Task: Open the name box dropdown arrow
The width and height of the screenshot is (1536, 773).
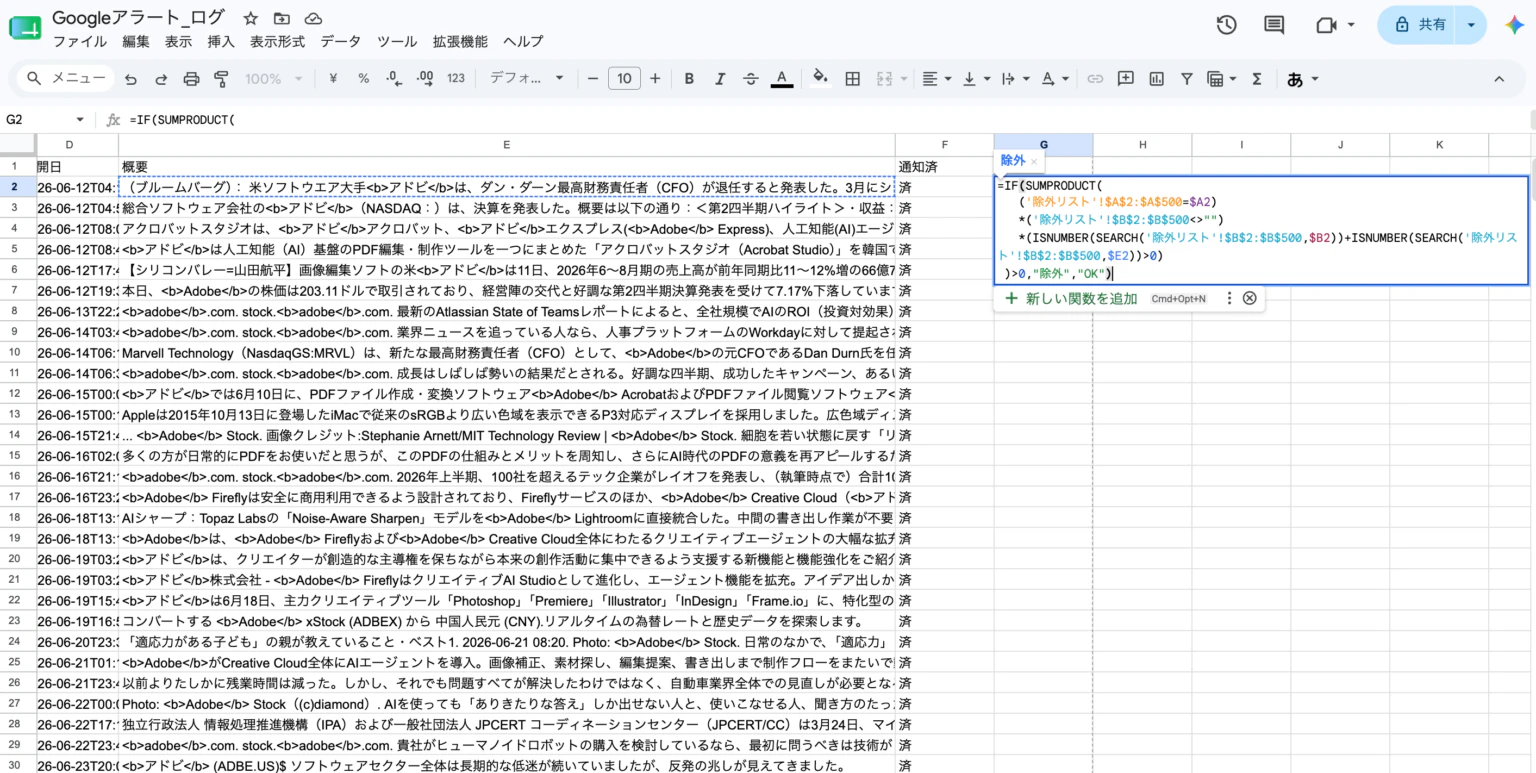Action: pos(80,119)
